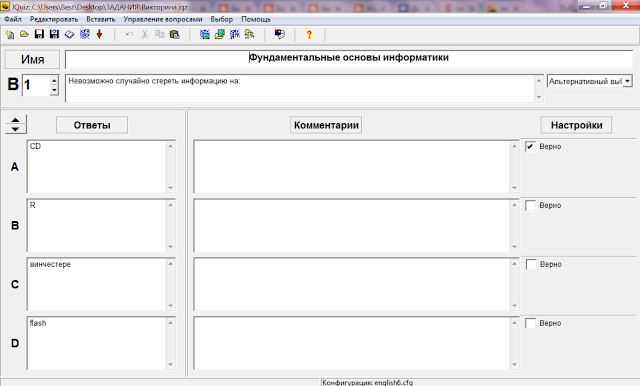
Task: Check Верно for answer B
Action: (x=530, y=205)
